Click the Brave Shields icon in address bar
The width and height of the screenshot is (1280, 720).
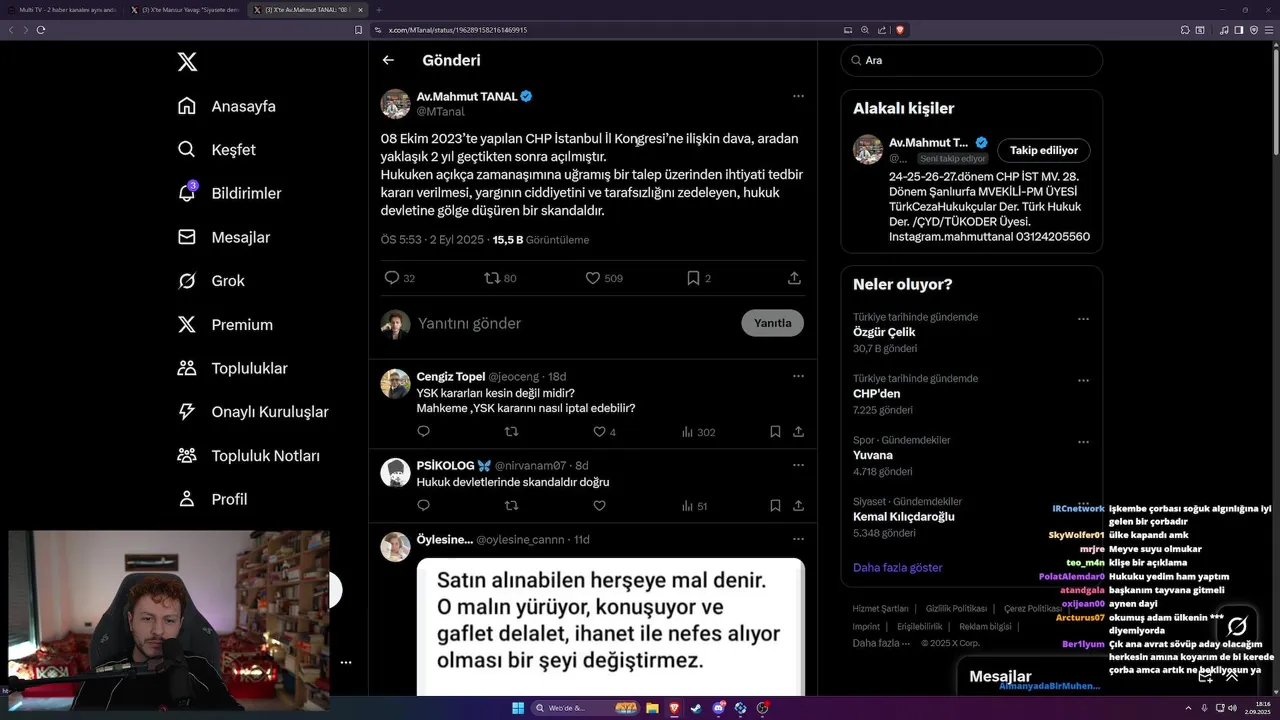pos(900,30)
